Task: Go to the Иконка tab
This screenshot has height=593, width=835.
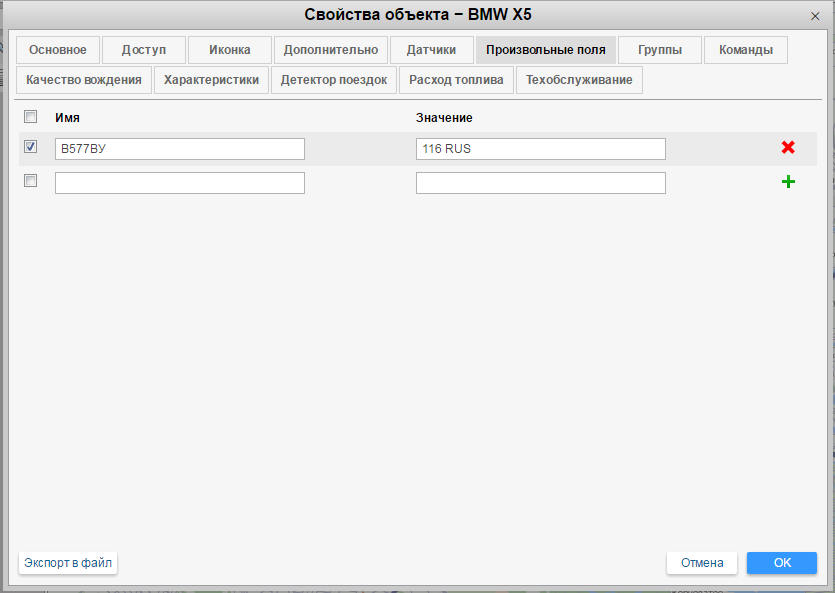Action: (230, 50)
